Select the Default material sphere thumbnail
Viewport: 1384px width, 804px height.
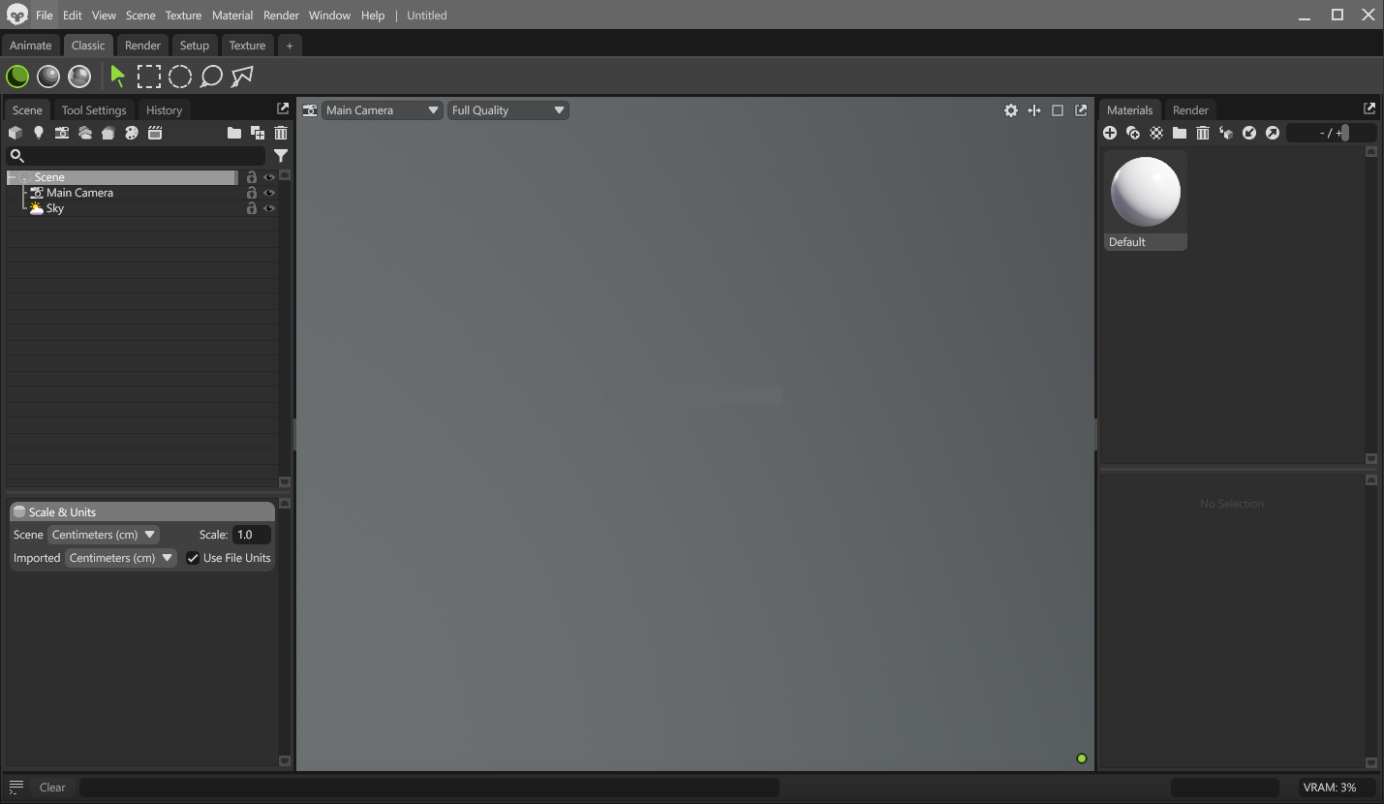(1145, 192)
